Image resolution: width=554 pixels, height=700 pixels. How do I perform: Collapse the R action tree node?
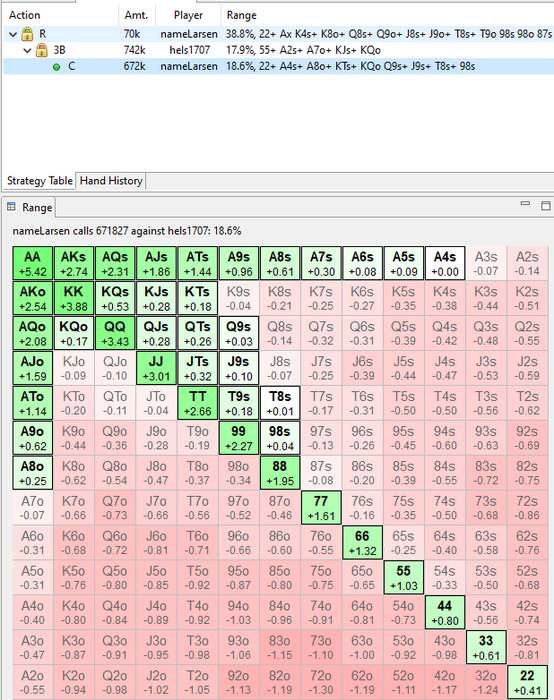tap(13, 34)
